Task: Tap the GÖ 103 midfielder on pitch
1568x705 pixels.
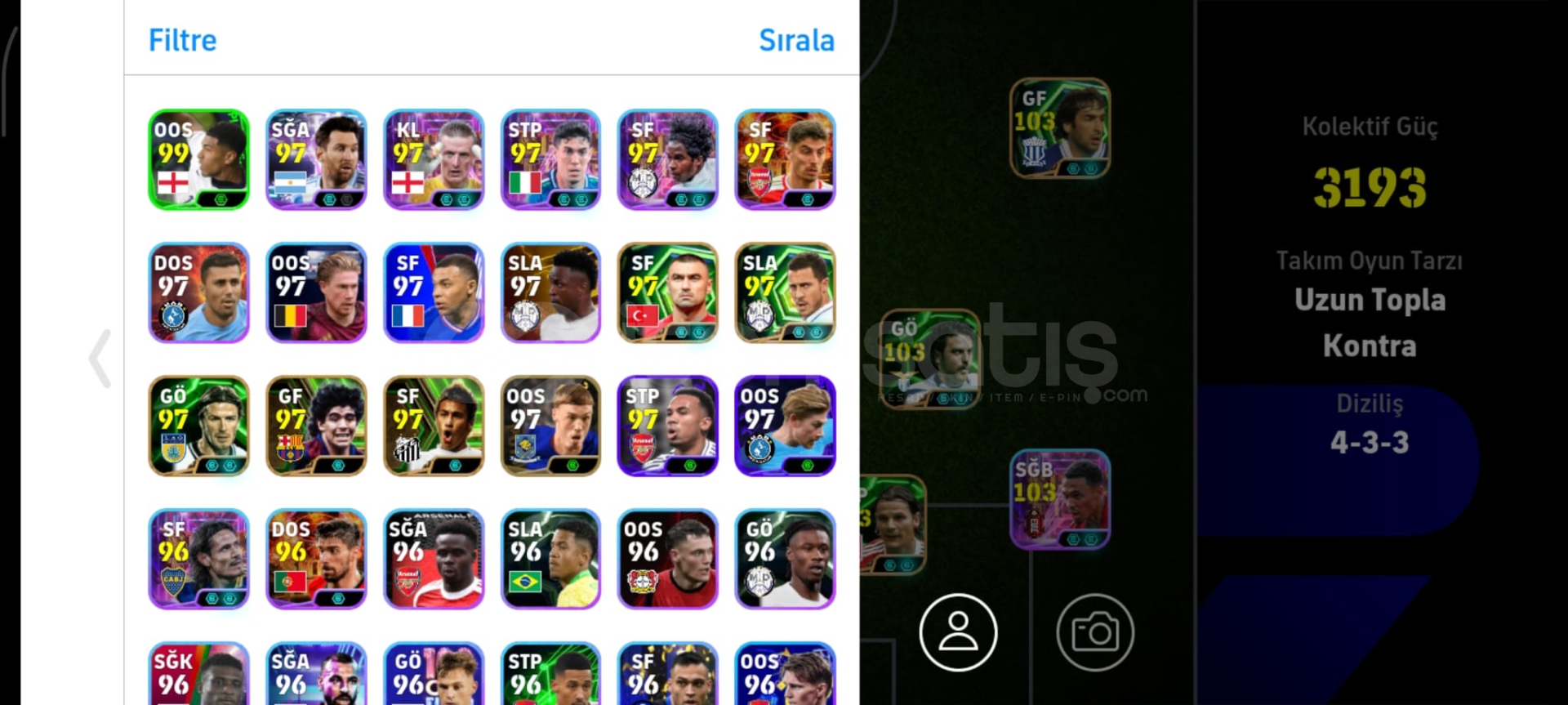Action: coord(930,359)
